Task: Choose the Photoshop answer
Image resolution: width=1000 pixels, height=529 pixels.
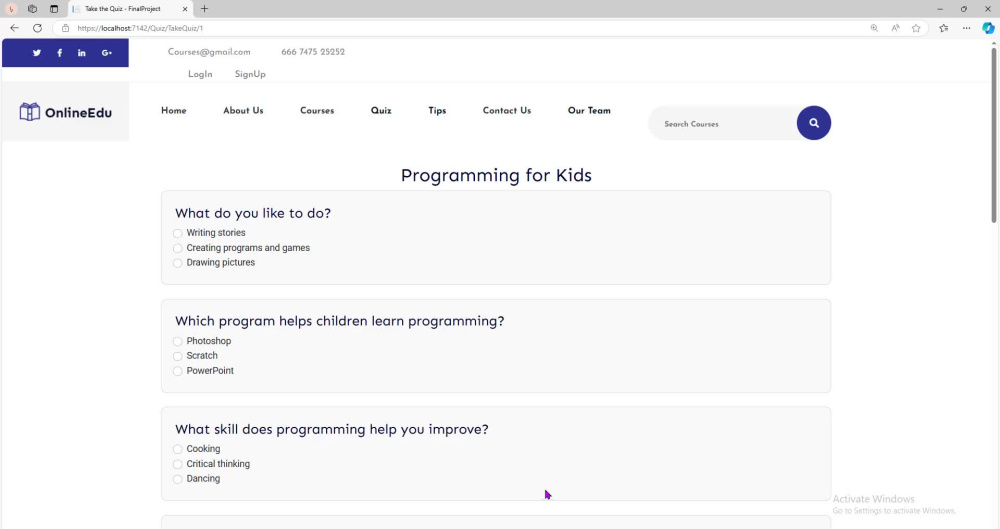Action: tap(178, 341)
